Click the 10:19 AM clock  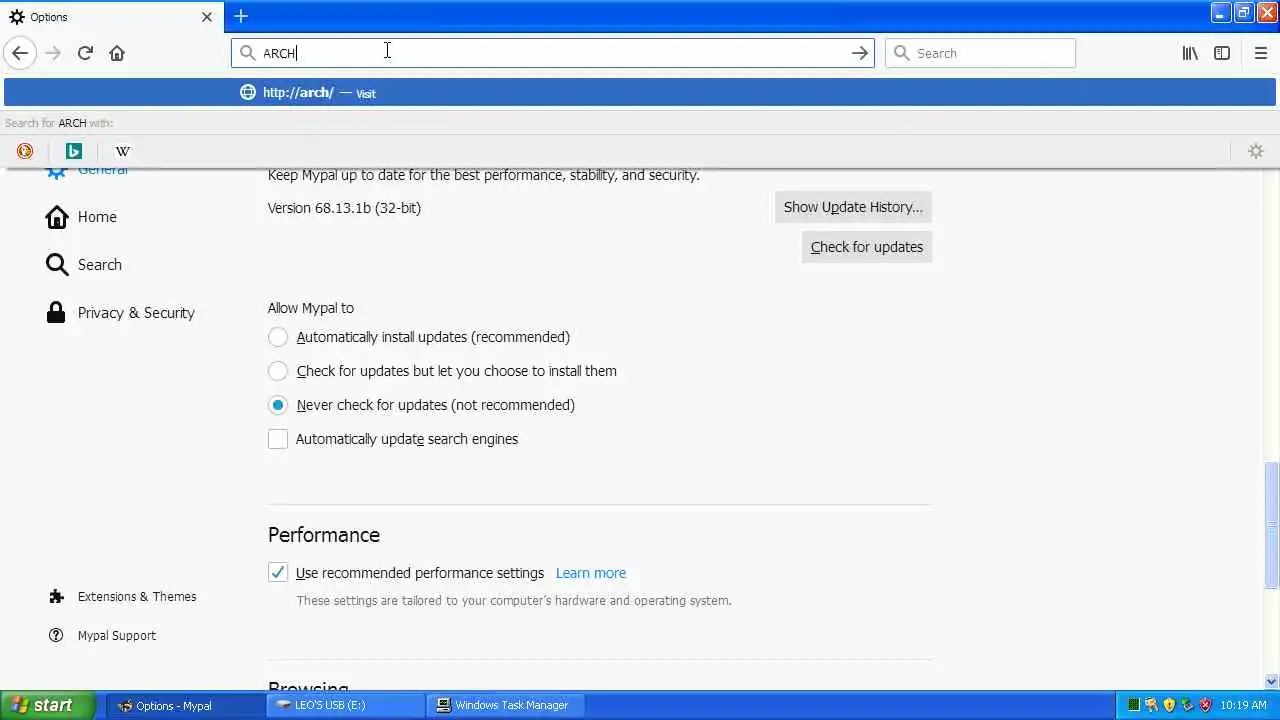click(1243, 705)
